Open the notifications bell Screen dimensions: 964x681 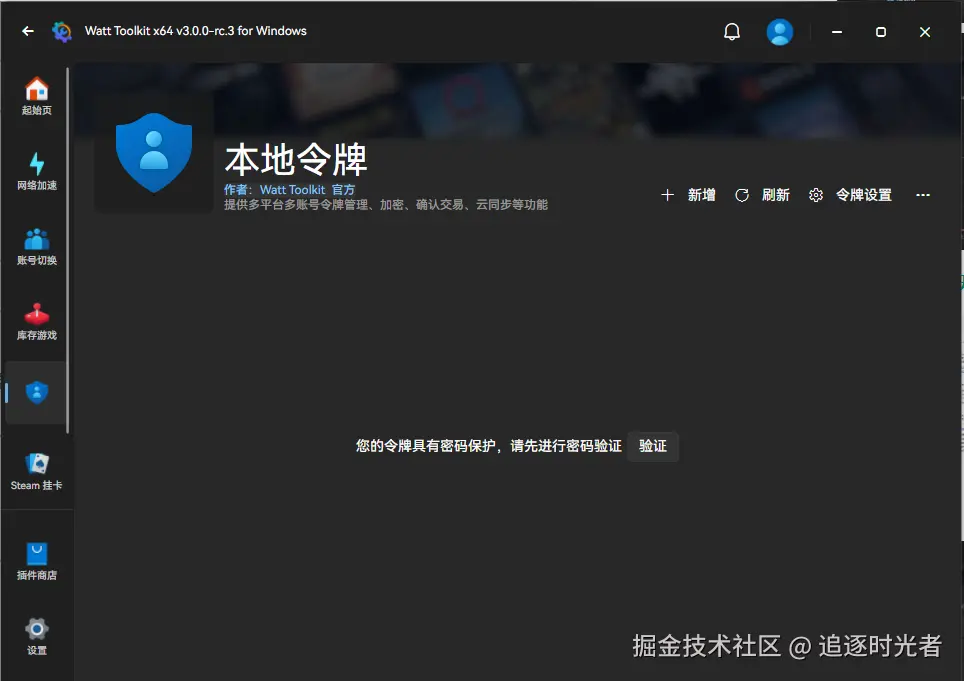[732, 31]
